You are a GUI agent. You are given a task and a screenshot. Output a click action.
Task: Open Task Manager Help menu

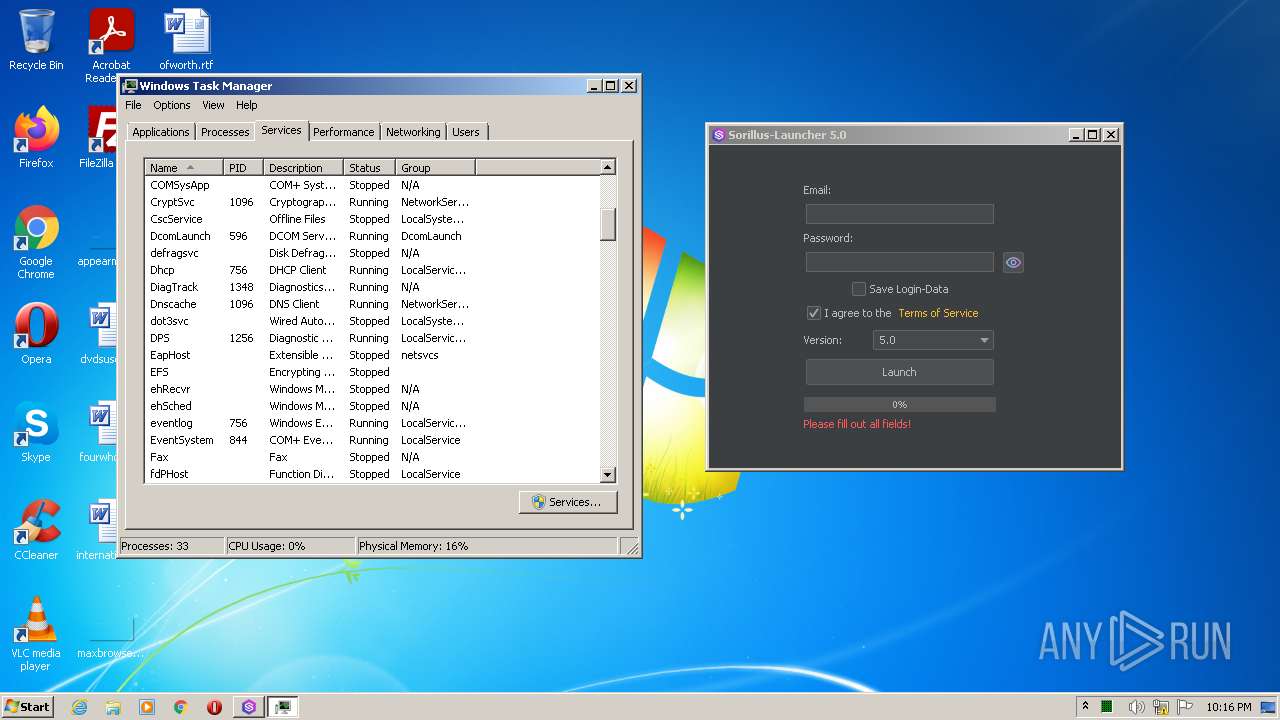[x=247, y=105]
